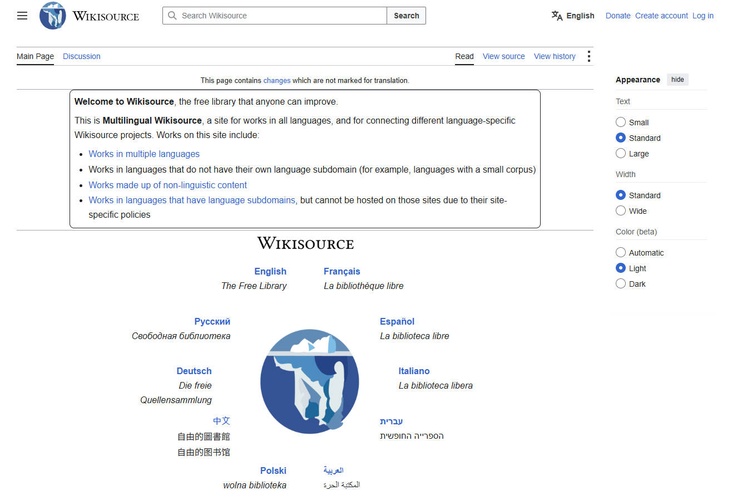Open 'Works made up of non-linguistic content'
This screenshot has width=732, height=500.
pyautogui.click(x=168, y=185)
